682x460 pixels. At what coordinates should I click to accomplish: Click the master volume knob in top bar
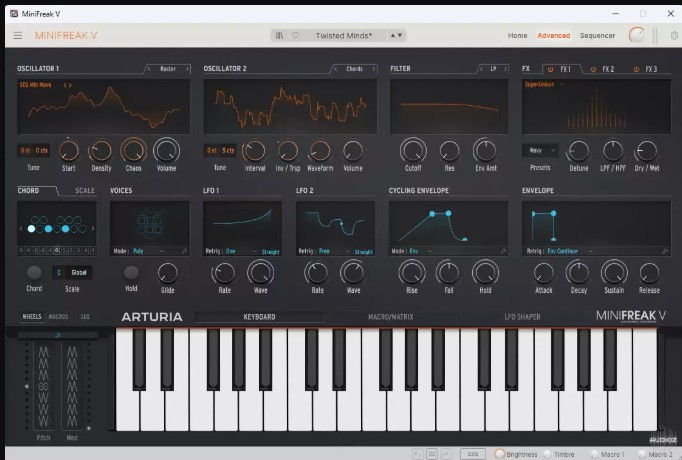[x=637, y=35]
